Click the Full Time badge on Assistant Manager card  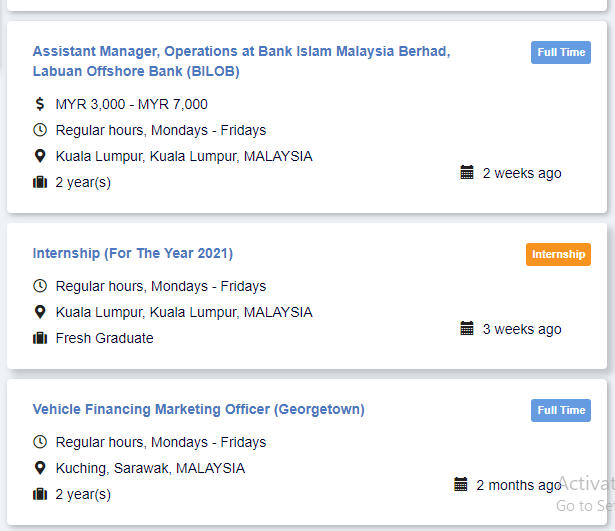[561, 52]
